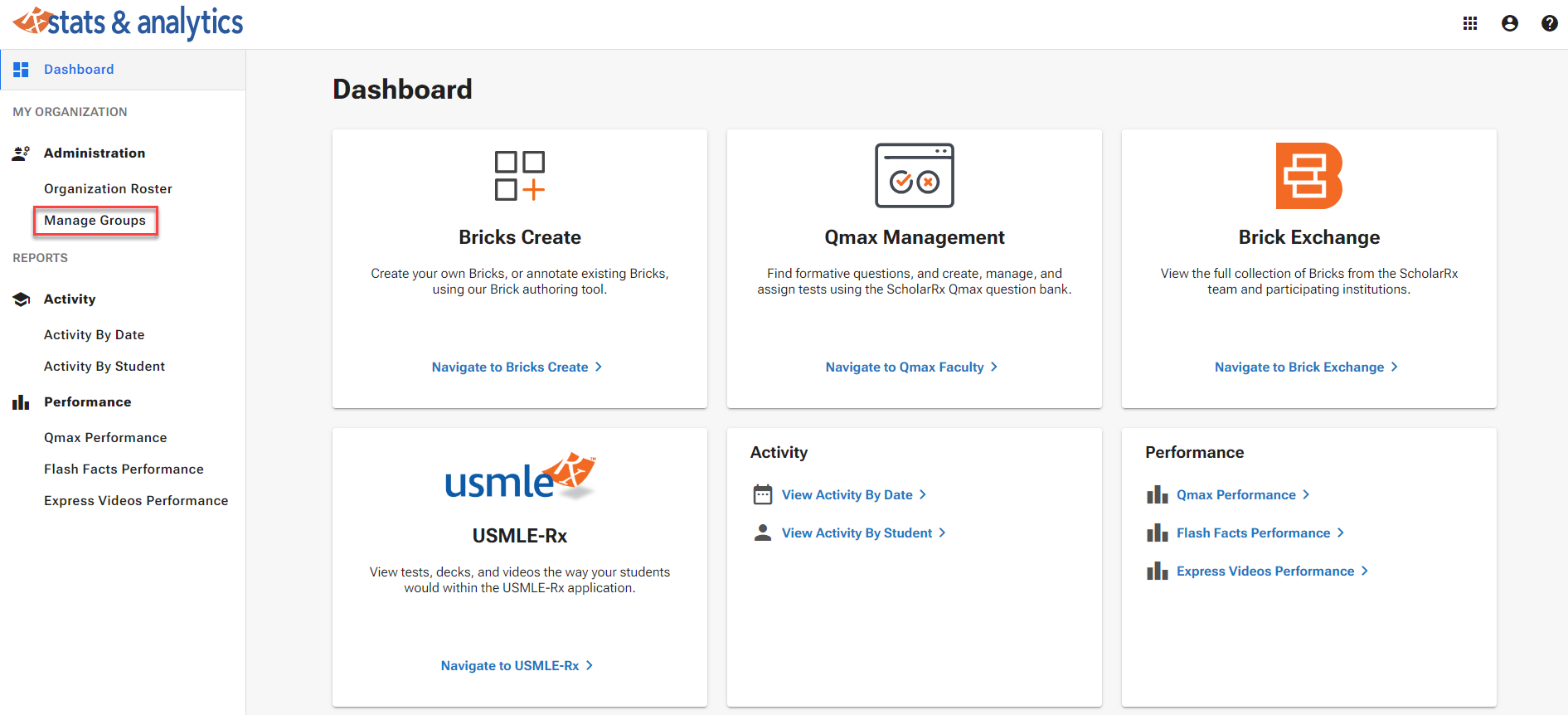The height and width of the screenshot is (715, 1568).
Task: Open Flash Facts Performance link in Performance card
Action: click(x=1253, y=533)
